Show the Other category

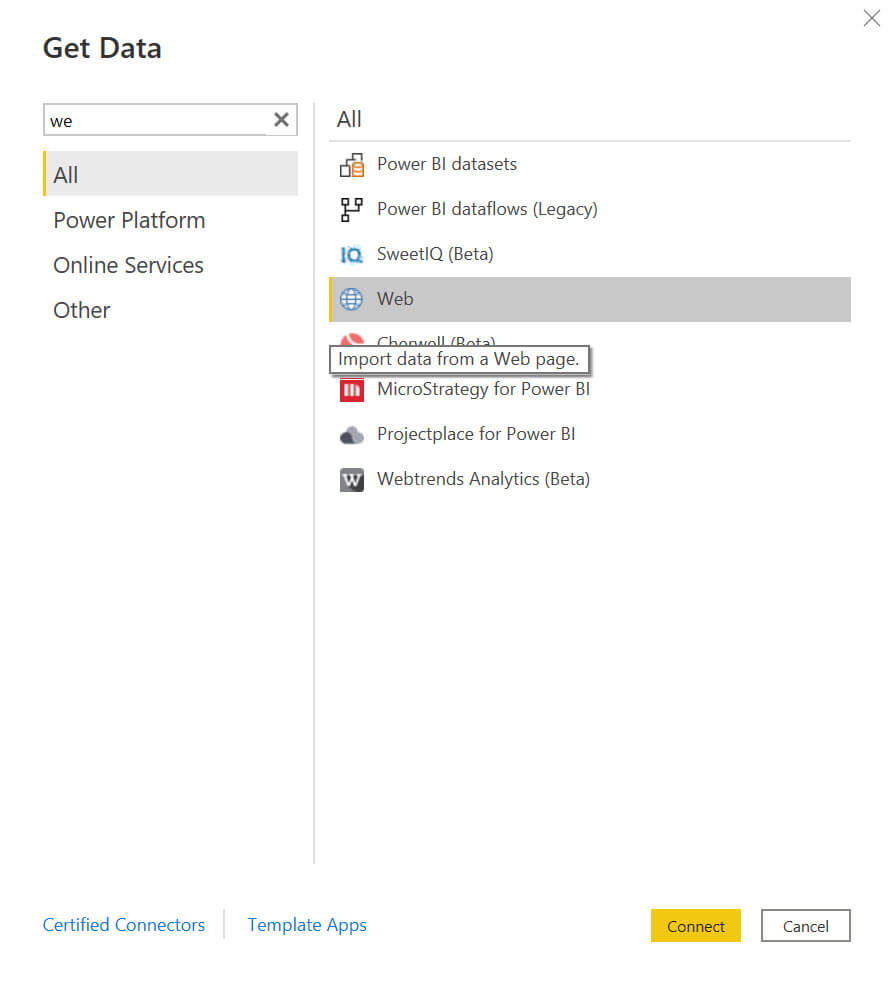[82, 310]
